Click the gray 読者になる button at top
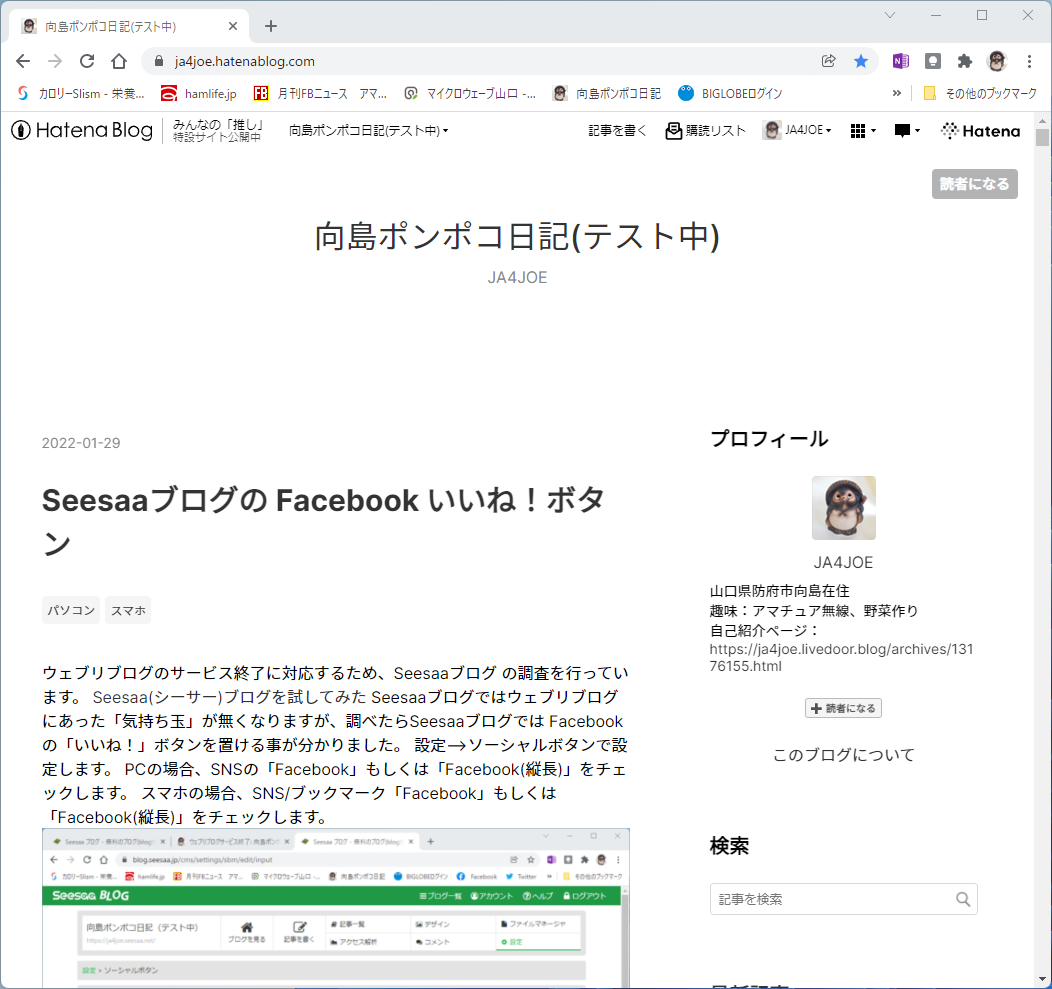Screen dimensions: 1052x989 [x=974, y=184]
